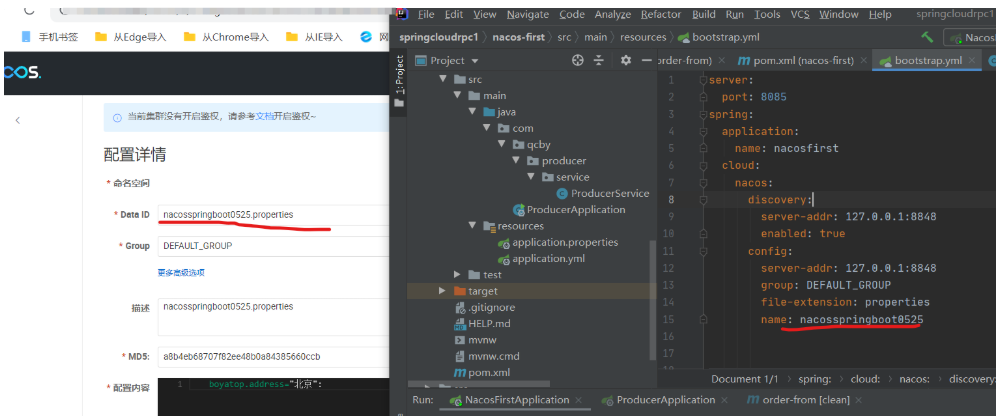Click the Data ID input field
This screenshot has width=1008, height=416.
point(273,215)
